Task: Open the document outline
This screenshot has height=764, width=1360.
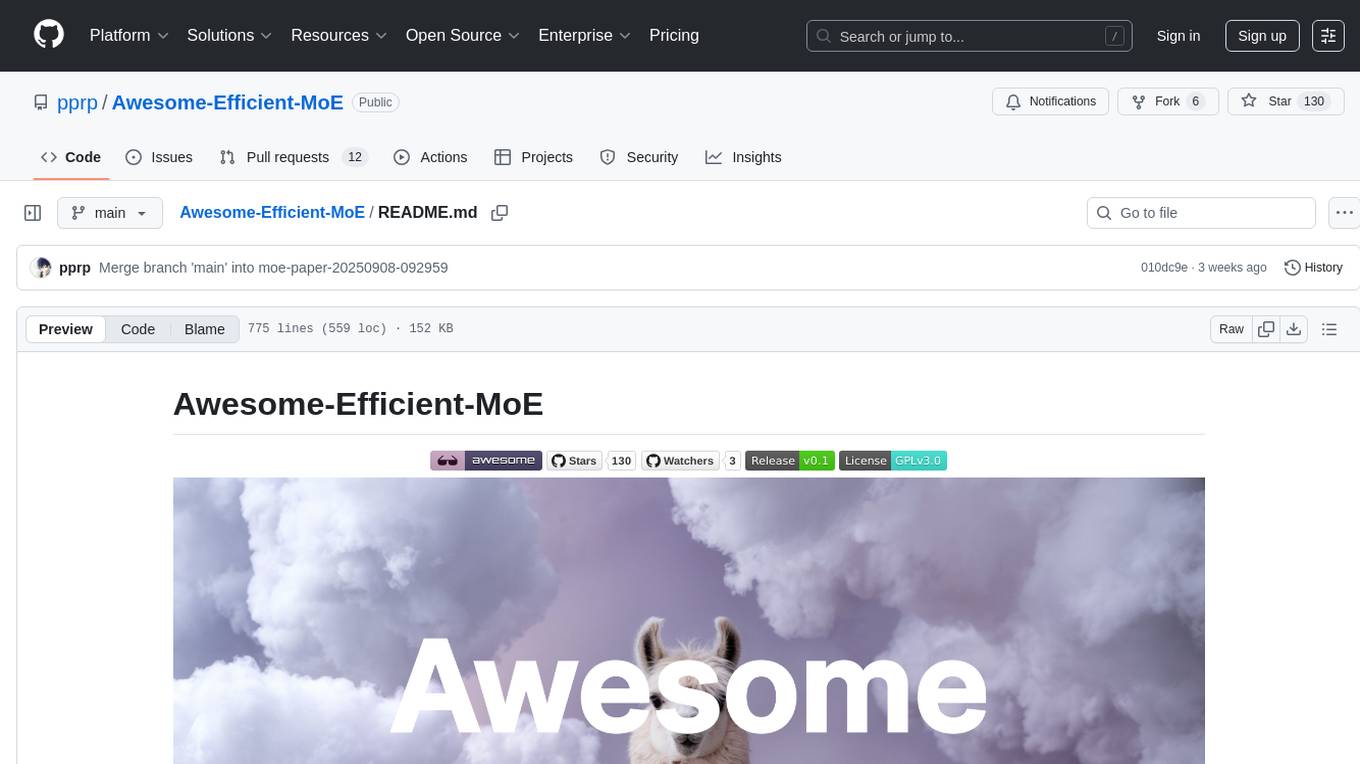Action: [1329, 329]
